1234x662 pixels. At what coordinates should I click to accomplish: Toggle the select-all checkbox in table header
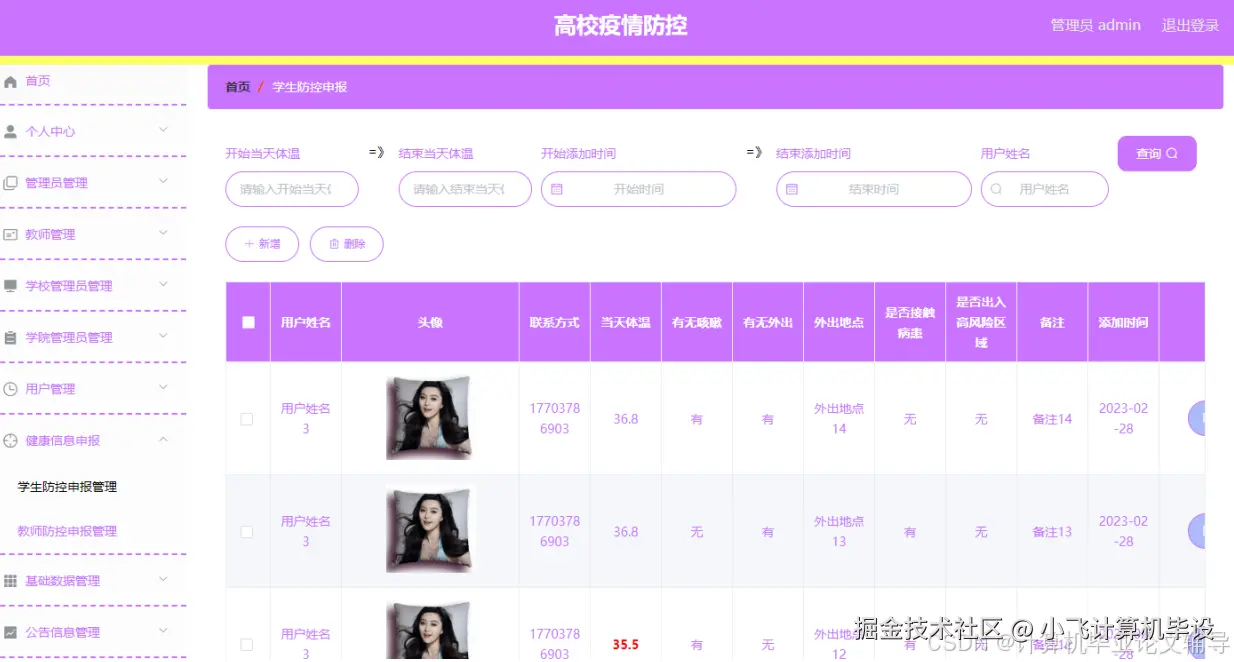[248, 322]
